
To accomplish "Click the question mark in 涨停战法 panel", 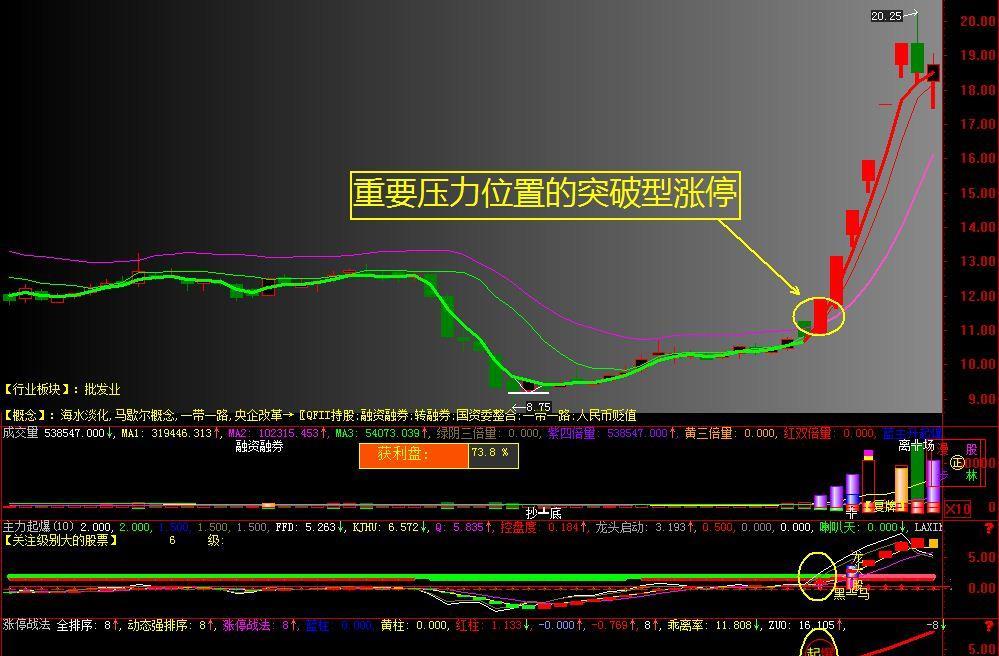I will [989, 625].
